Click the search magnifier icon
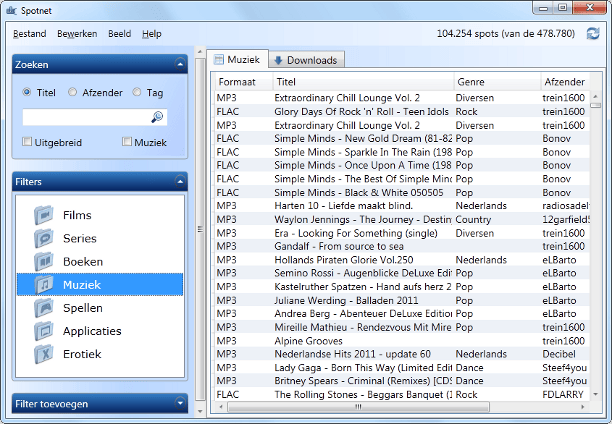Image resolution: width=612 pixels, height=424 pixels. (157, 117)
